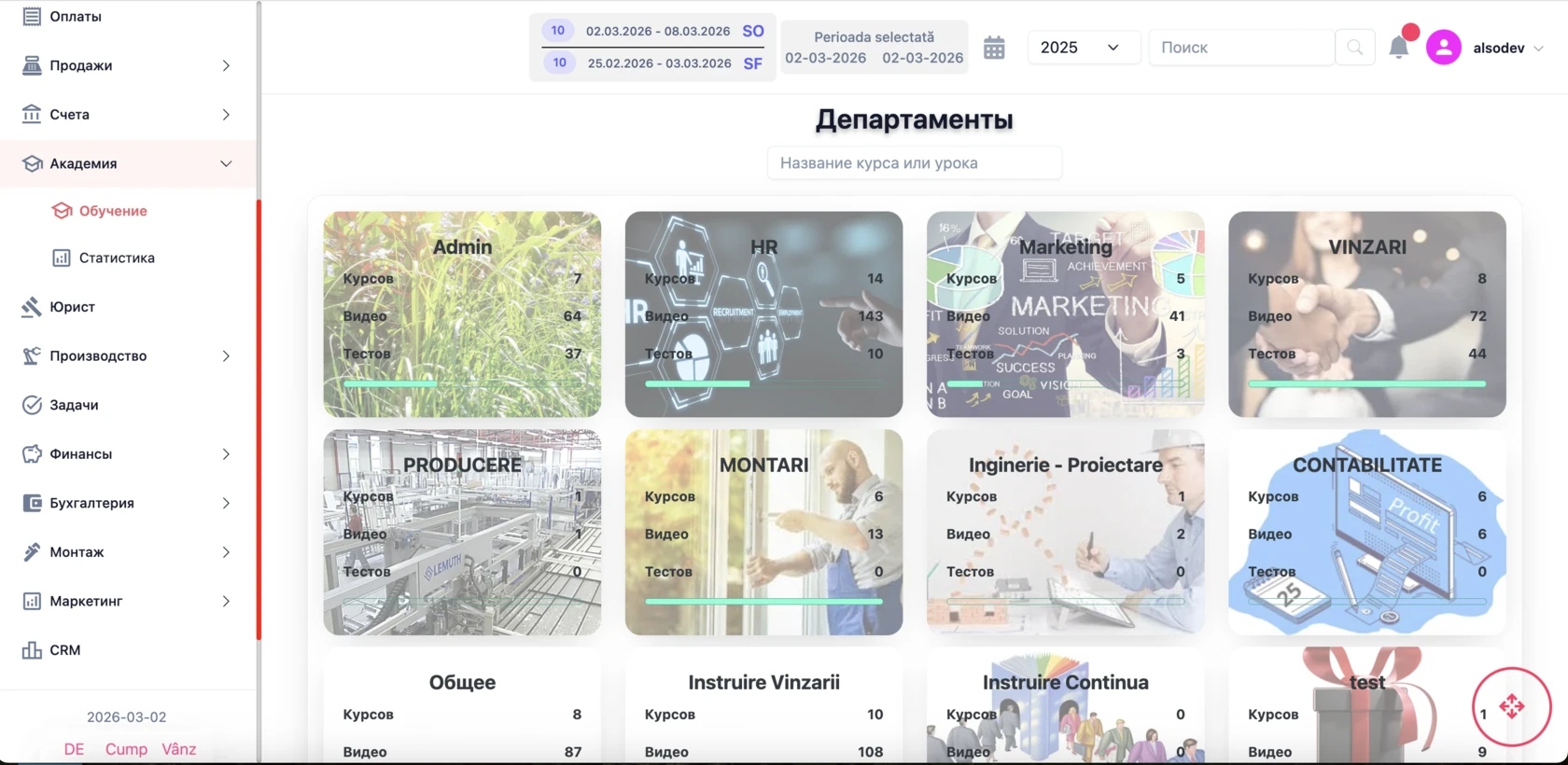The width and height of the screenshot is (1568, 765).
Task: Click the Поиск search field
Action: point(1241,48)
